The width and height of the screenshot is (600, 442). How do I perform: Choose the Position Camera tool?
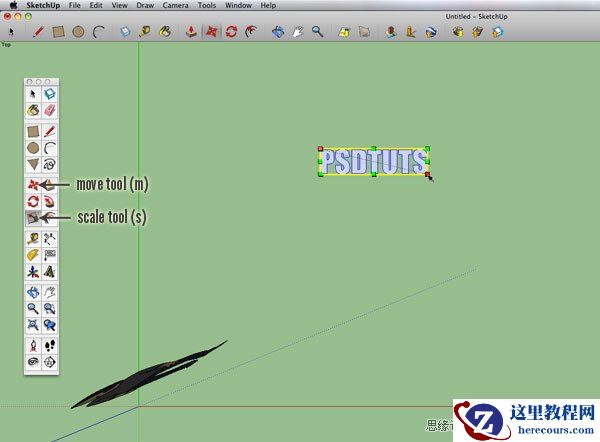click(33, 346)
